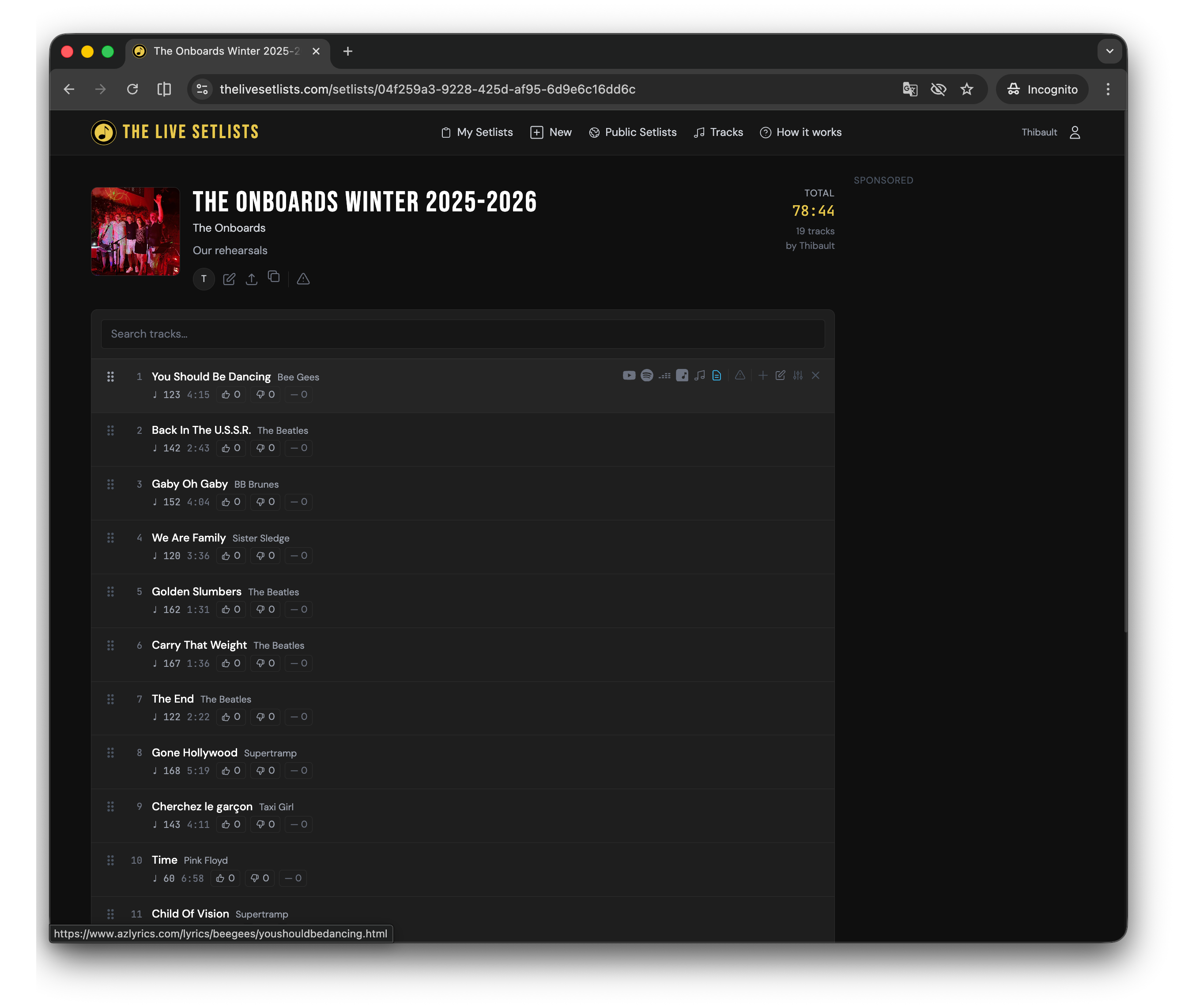Screen dimensions: 1177x1008
Task: Give Back In The U.S.S.R. a thumbs up
Action: 230,448
